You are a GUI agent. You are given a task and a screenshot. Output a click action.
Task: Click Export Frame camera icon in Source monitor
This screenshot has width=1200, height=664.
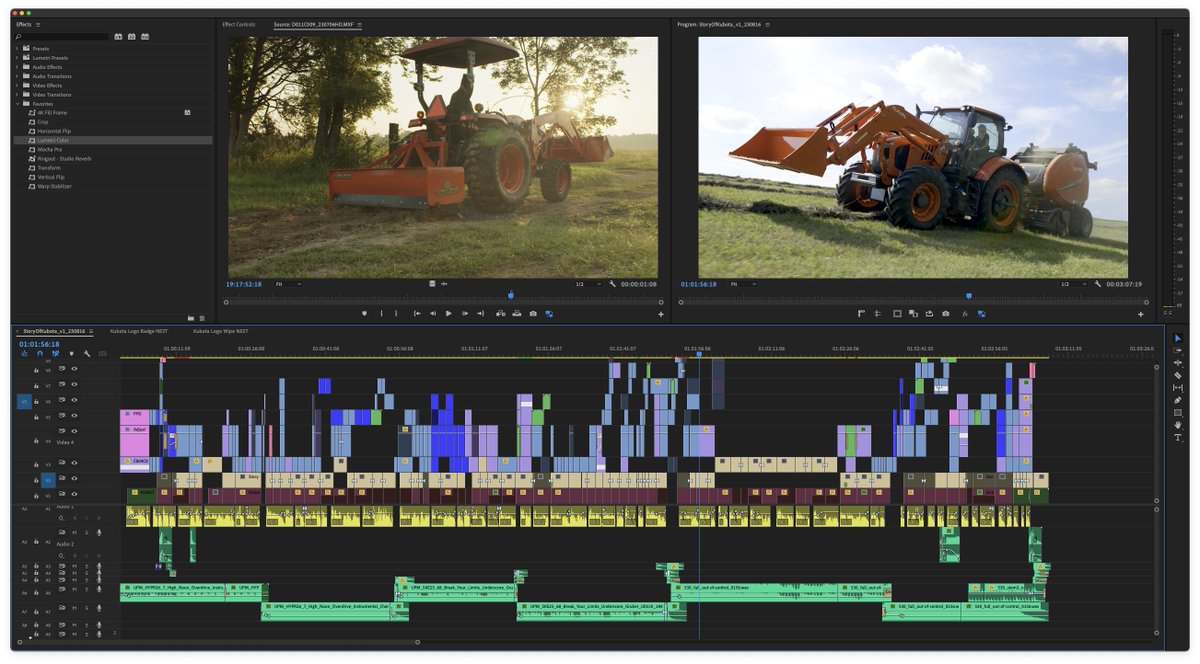pos(533,313)
